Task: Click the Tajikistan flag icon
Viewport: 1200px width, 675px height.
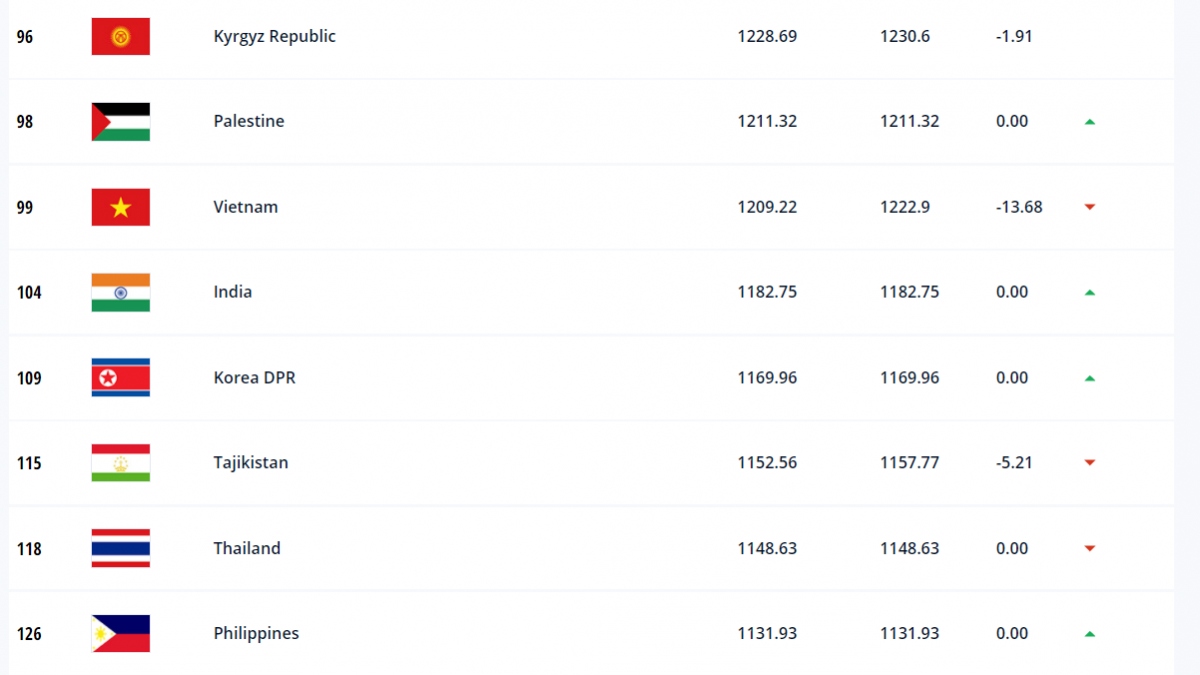Action: point(120,463)
